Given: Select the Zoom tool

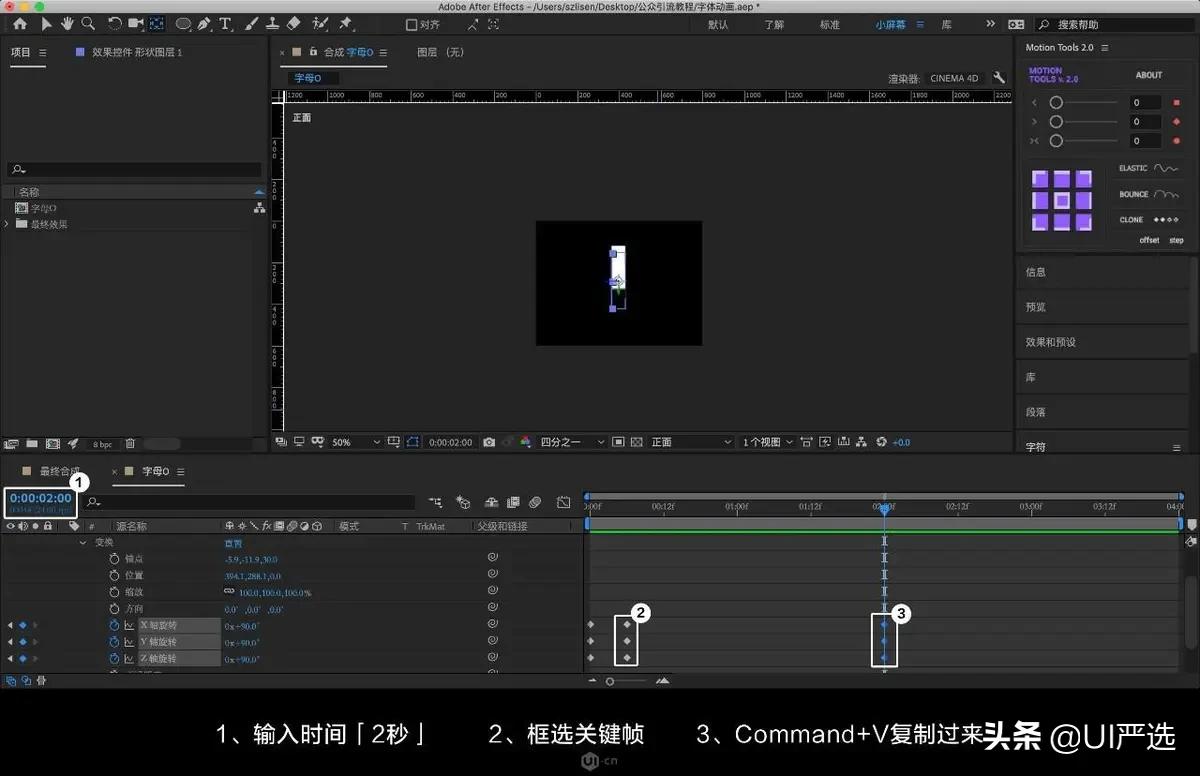Looking at the screenshot, I should [88, 23].
